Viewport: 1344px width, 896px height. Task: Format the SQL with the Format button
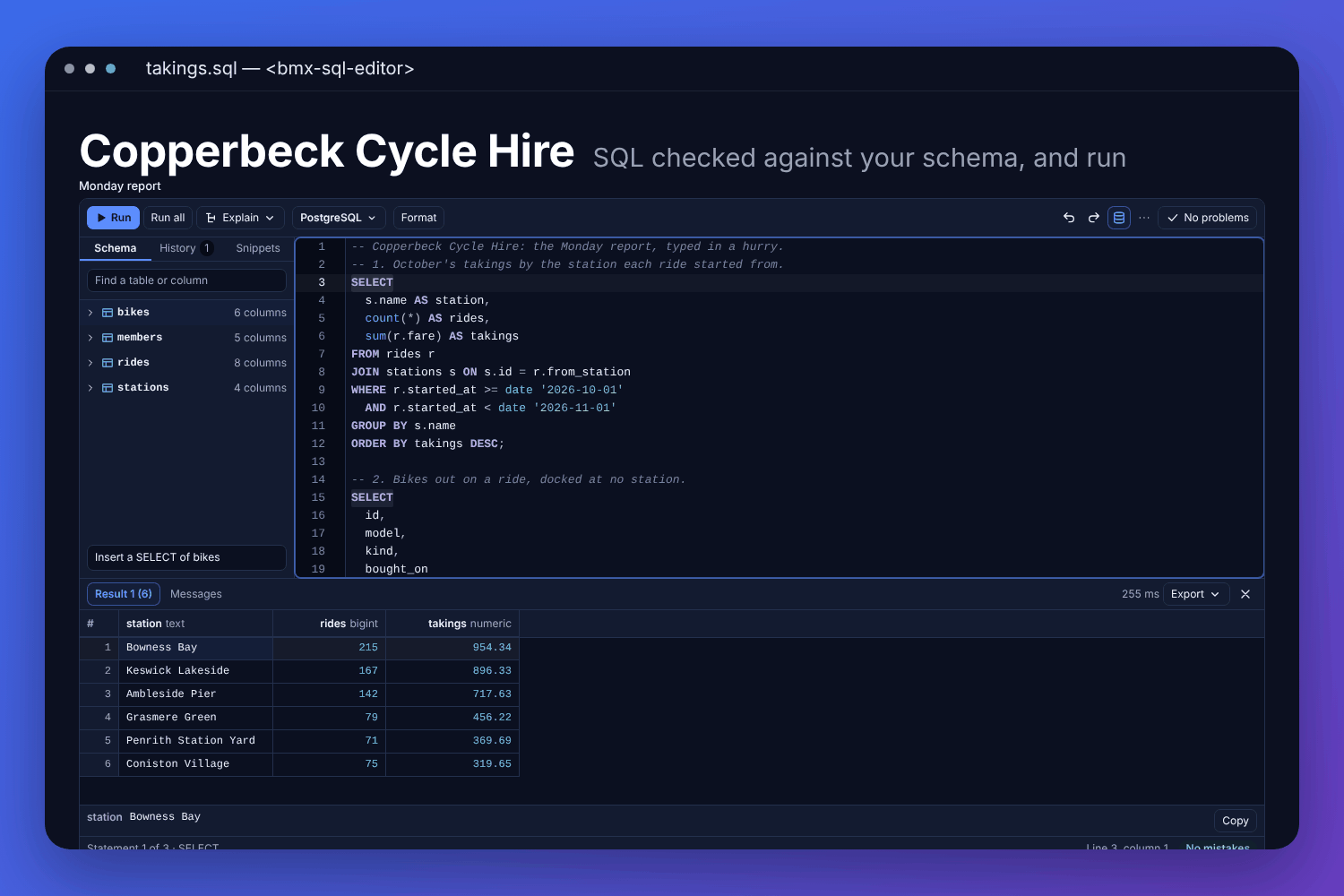pos(418,218)
